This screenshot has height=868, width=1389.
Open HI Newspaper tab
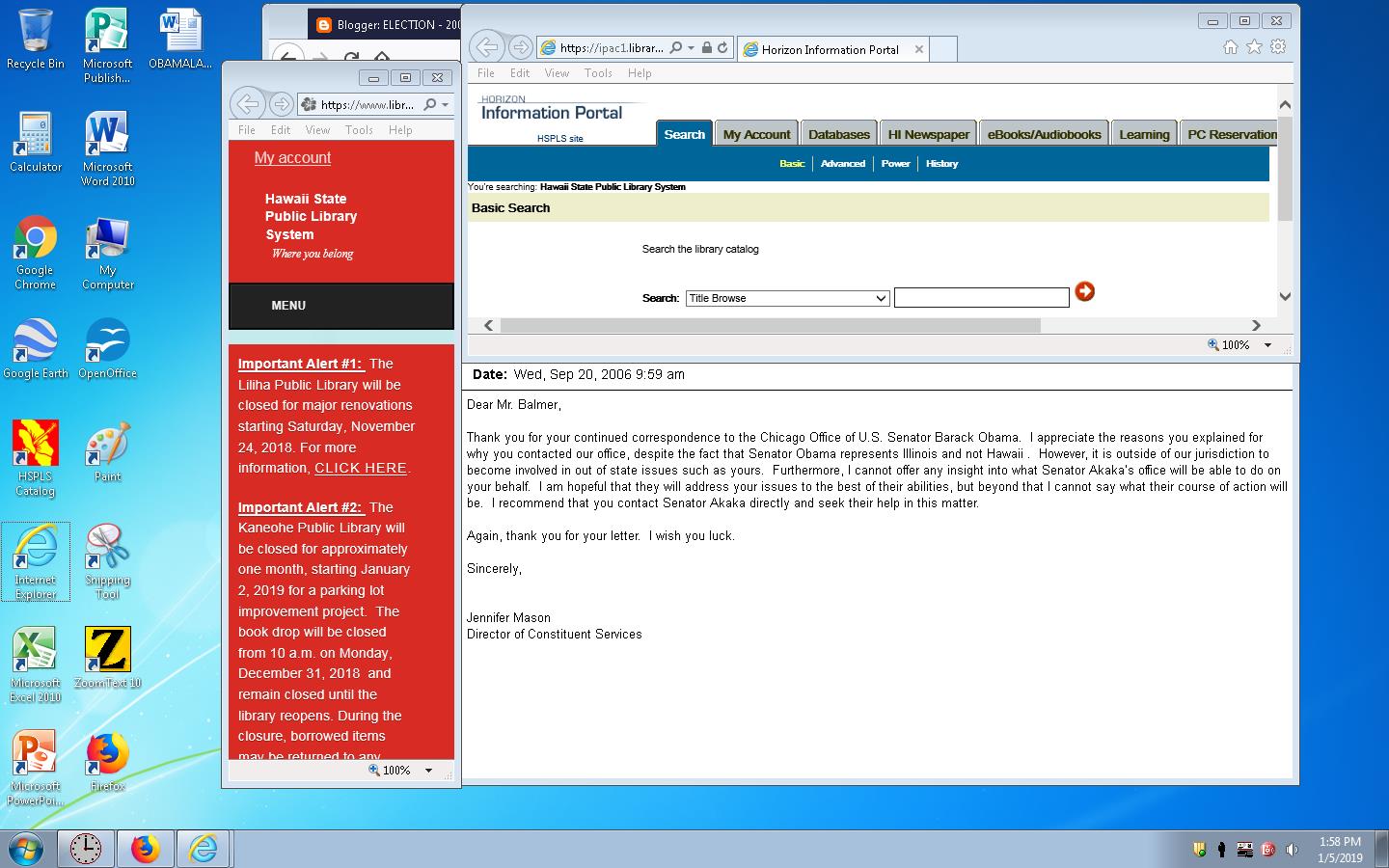coord(929,134)
